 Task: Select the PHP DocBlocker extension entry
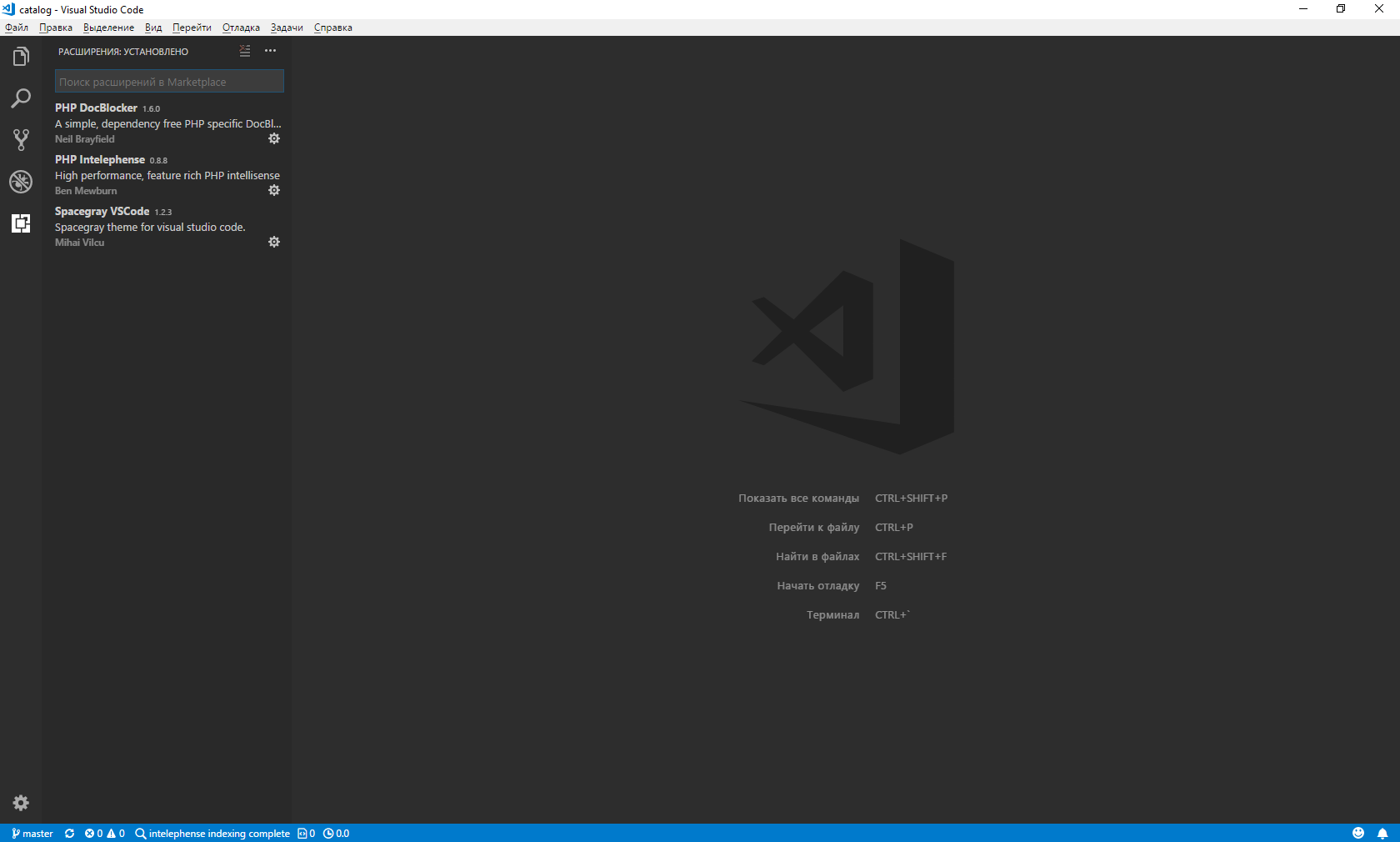[x=167, y=123]
